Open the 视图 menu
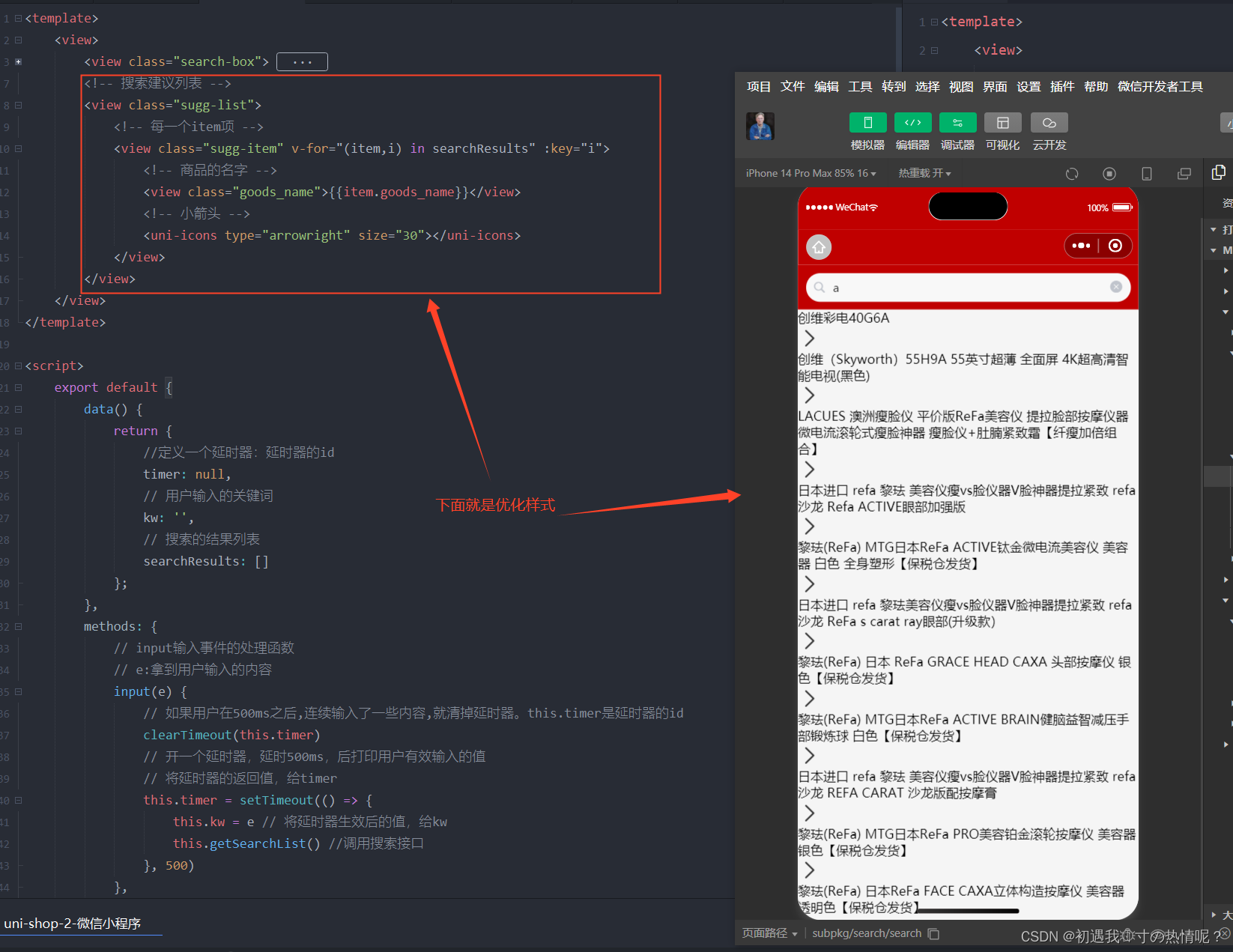 coord(961,87)
